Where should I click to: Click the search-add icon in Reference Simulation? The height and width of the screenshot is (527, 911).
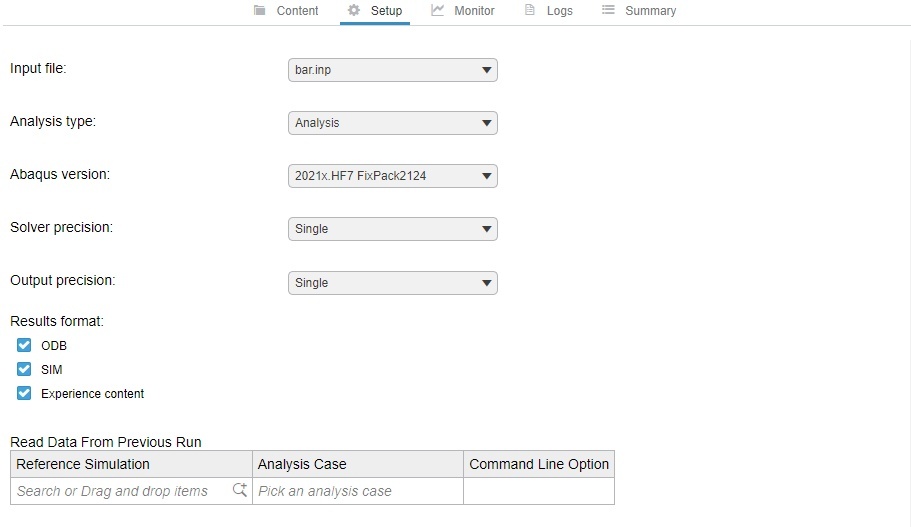(240, 490)
